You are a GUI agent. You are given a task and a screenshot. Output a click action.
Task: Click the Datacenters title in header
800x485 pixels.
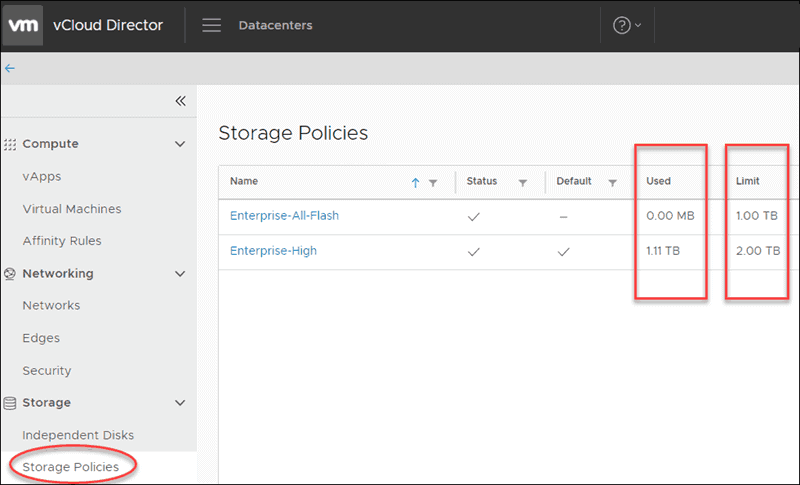tap(276, 25)
